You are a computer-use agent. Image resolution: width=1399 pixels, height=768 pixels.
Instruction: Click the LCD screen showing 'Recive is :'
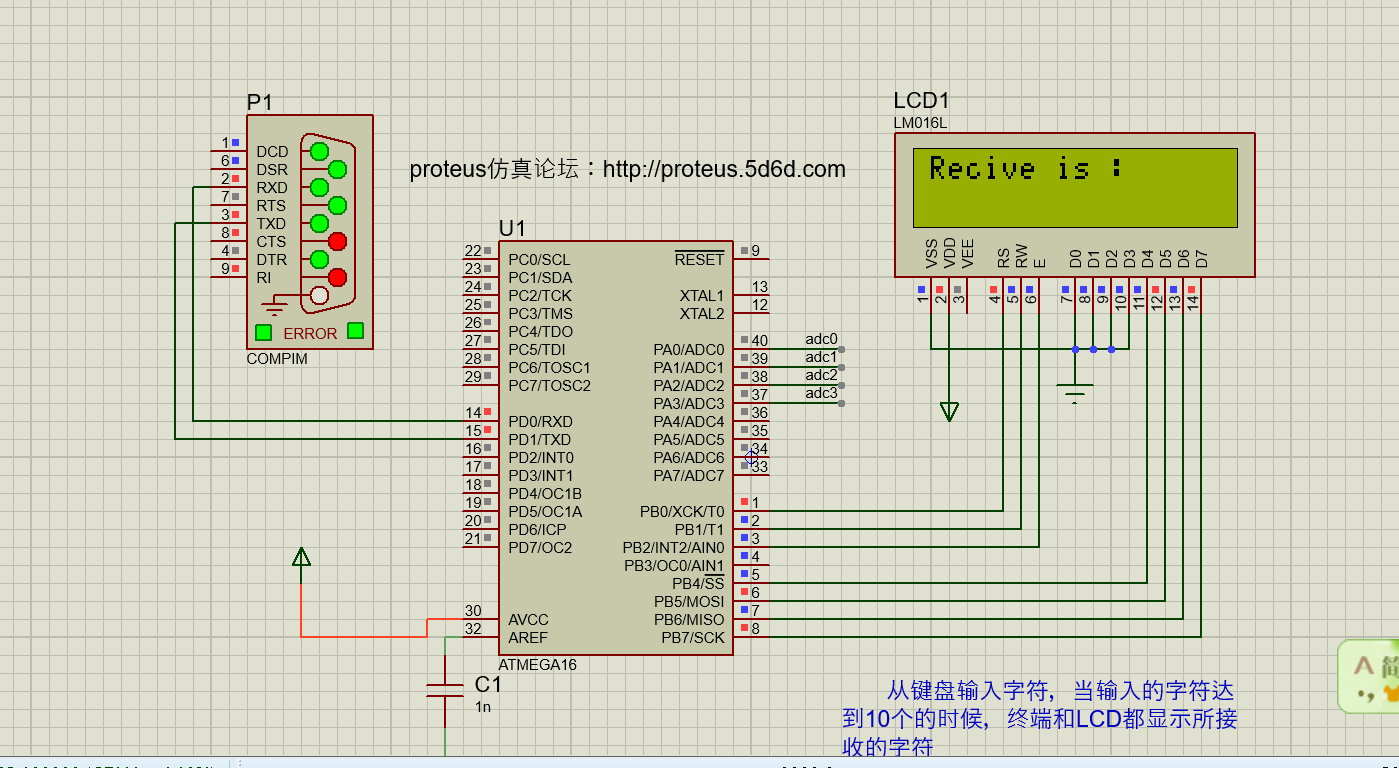coord(1075,188)
